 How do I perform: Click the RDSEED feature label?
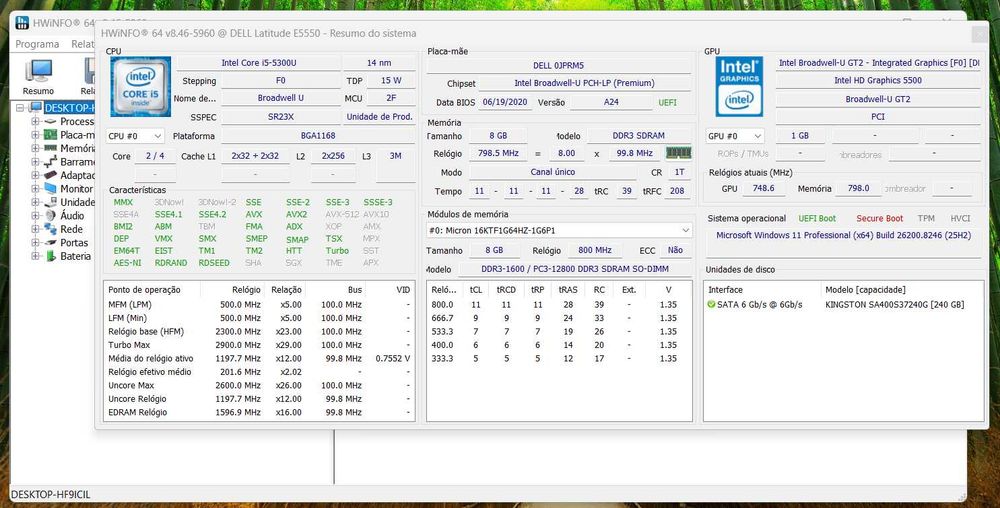[214, 263]
